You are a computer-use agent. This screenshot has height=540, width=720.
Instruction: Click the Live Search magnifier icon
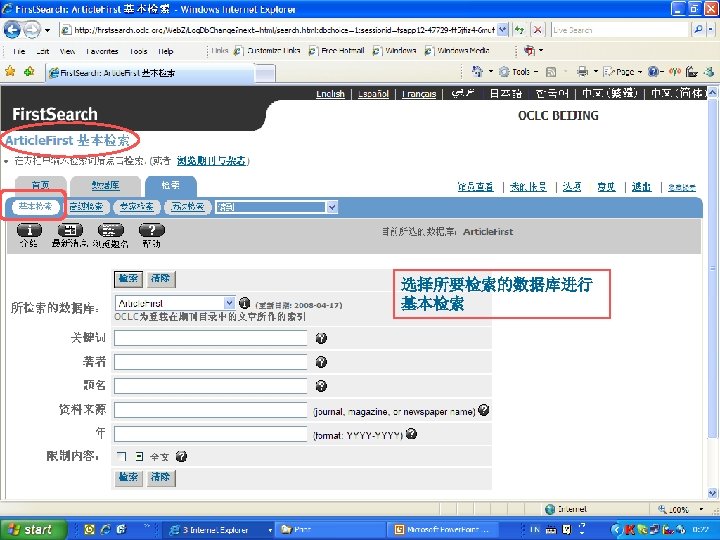click(698, 30)
